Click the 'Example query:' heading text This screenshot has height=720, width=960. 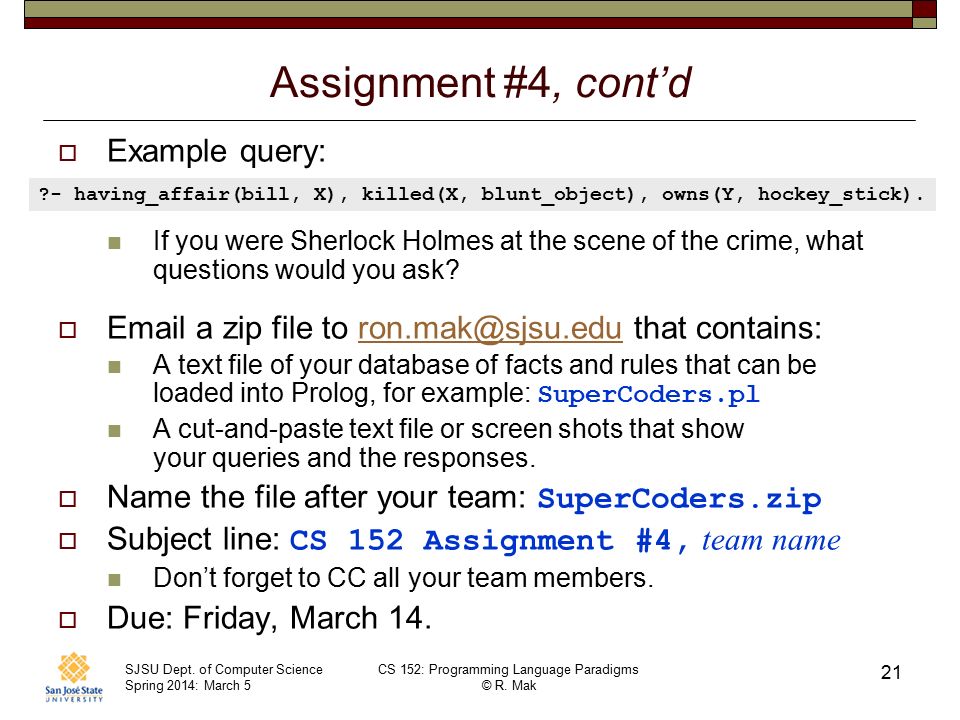pyautogui.click(x=216, y=152)
